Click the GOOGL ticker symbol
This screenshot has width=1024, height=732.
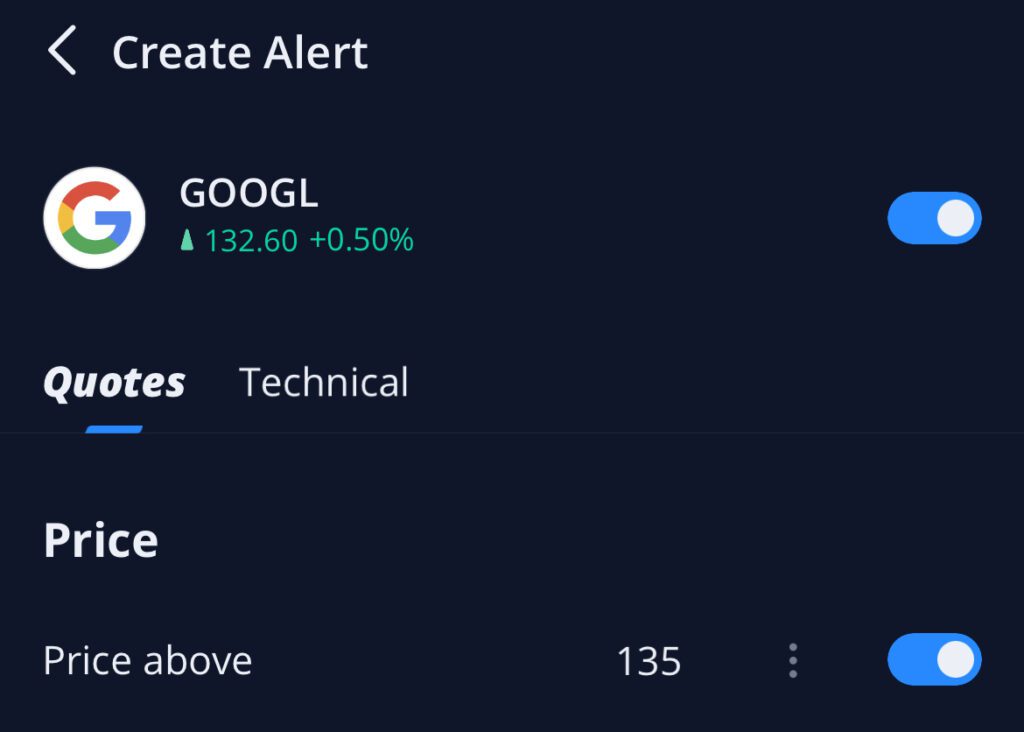[249, 193]
